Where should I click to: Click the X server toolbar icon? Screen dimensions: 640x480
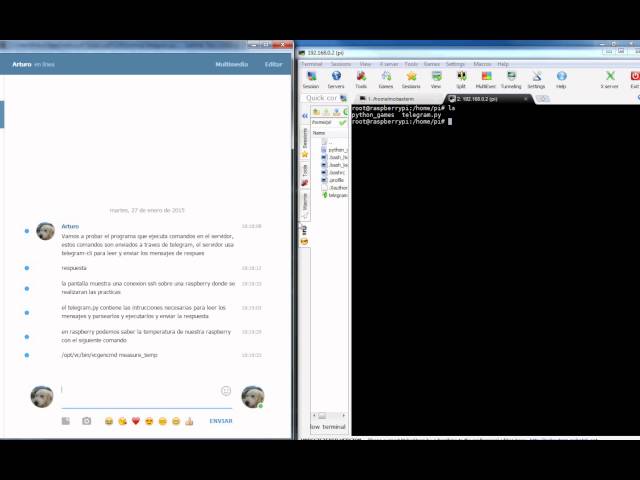[x=610, y=80]
